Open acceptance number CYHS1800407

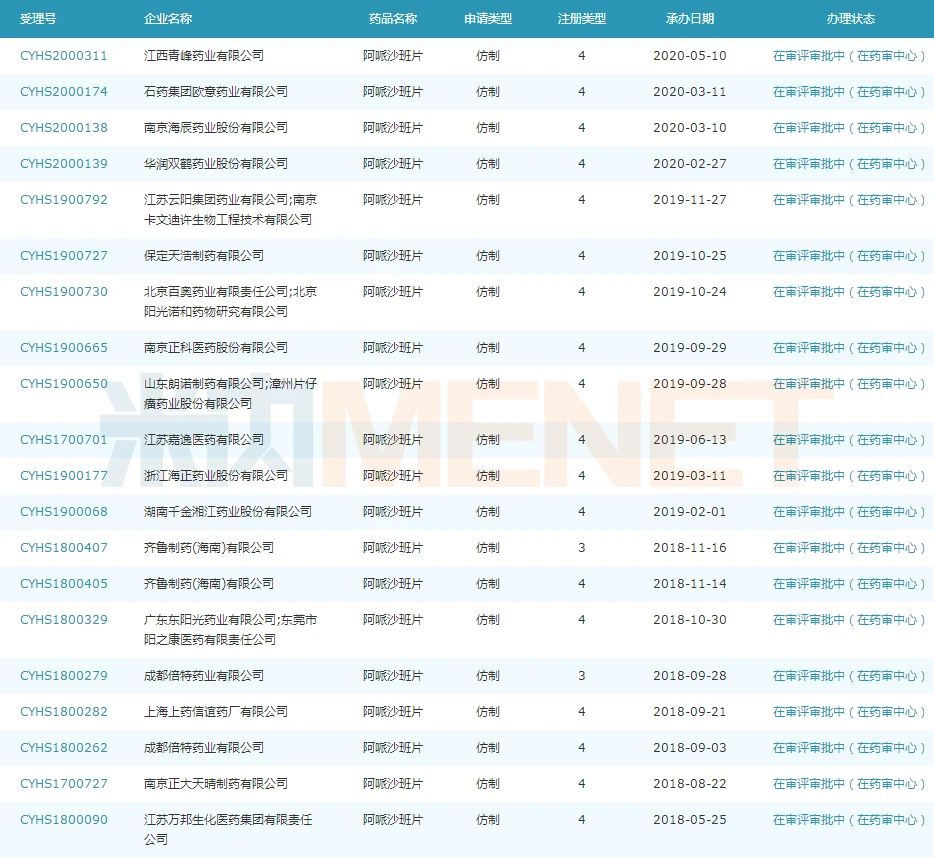point(64,547)
